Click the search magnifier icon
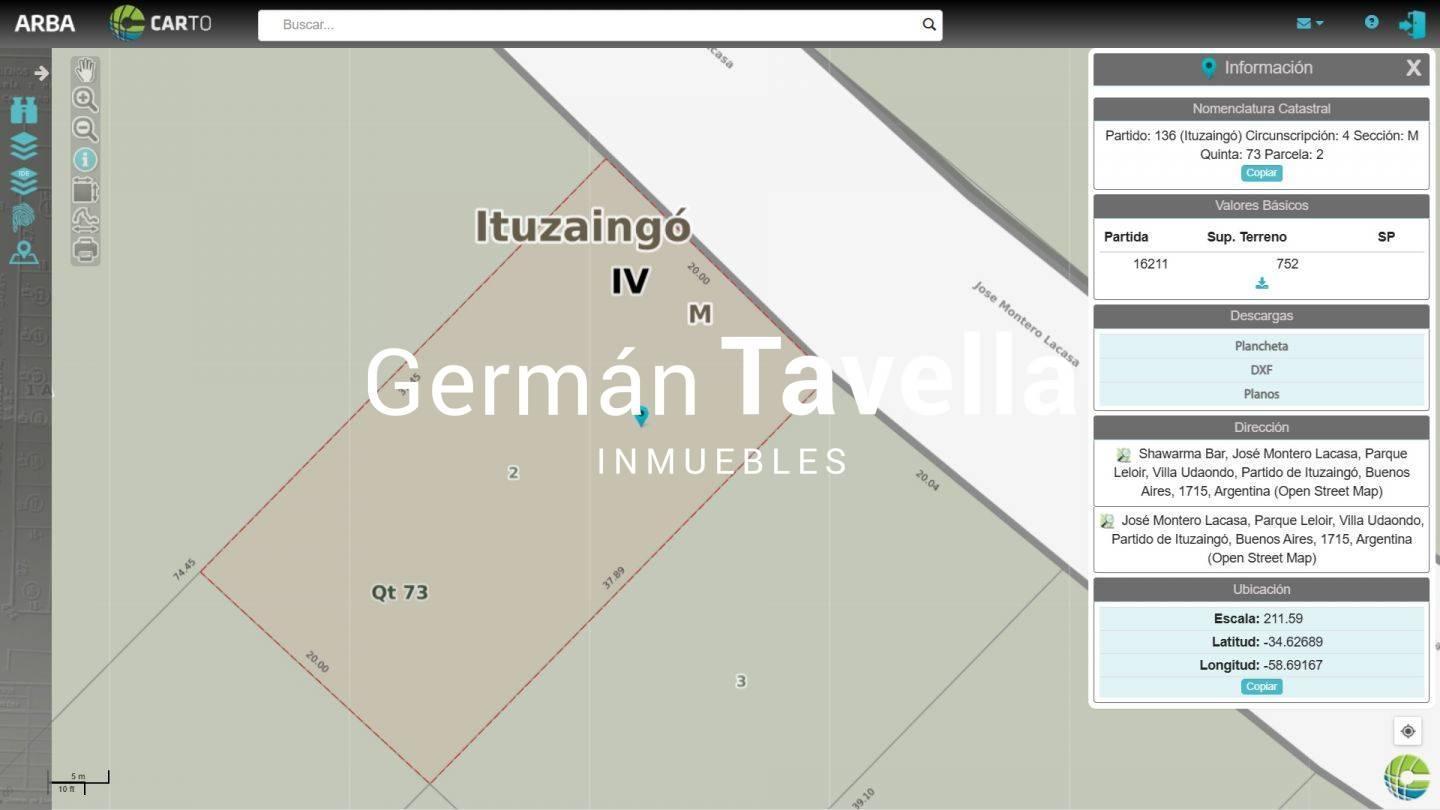Viewport: 1440px width, 810px height. point(929,25)
